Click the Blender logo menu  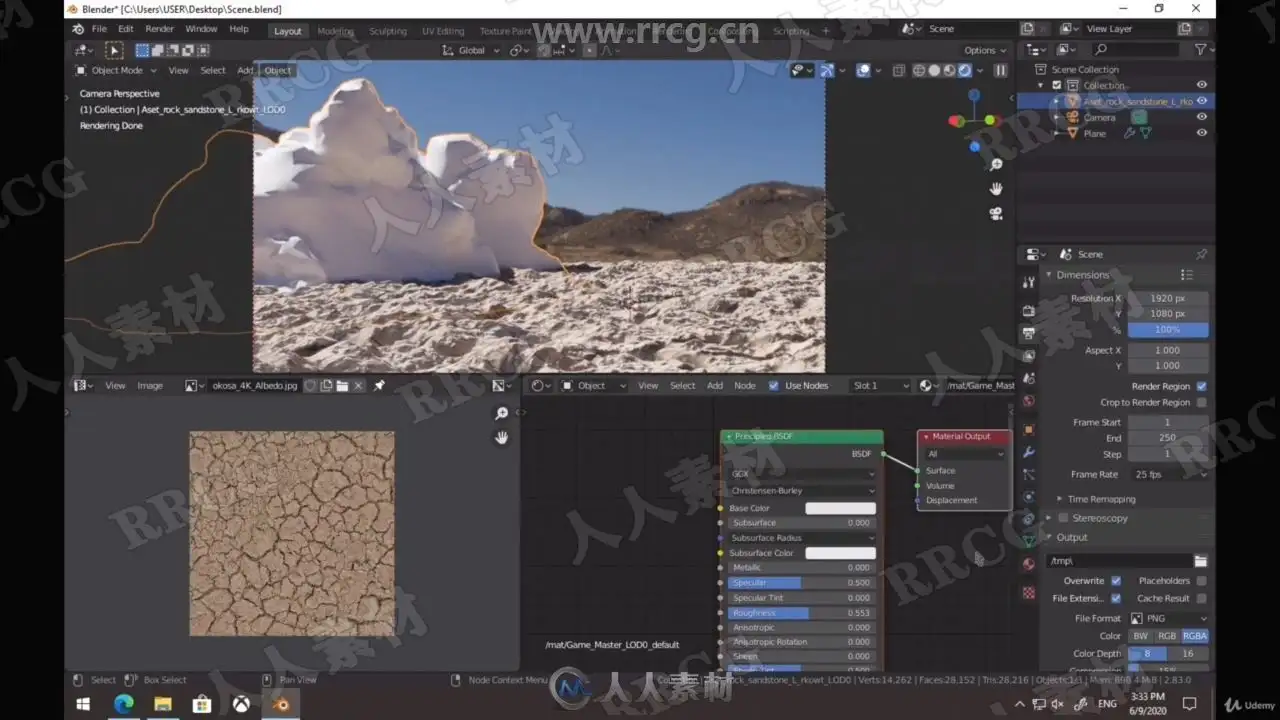pos(78,29)
